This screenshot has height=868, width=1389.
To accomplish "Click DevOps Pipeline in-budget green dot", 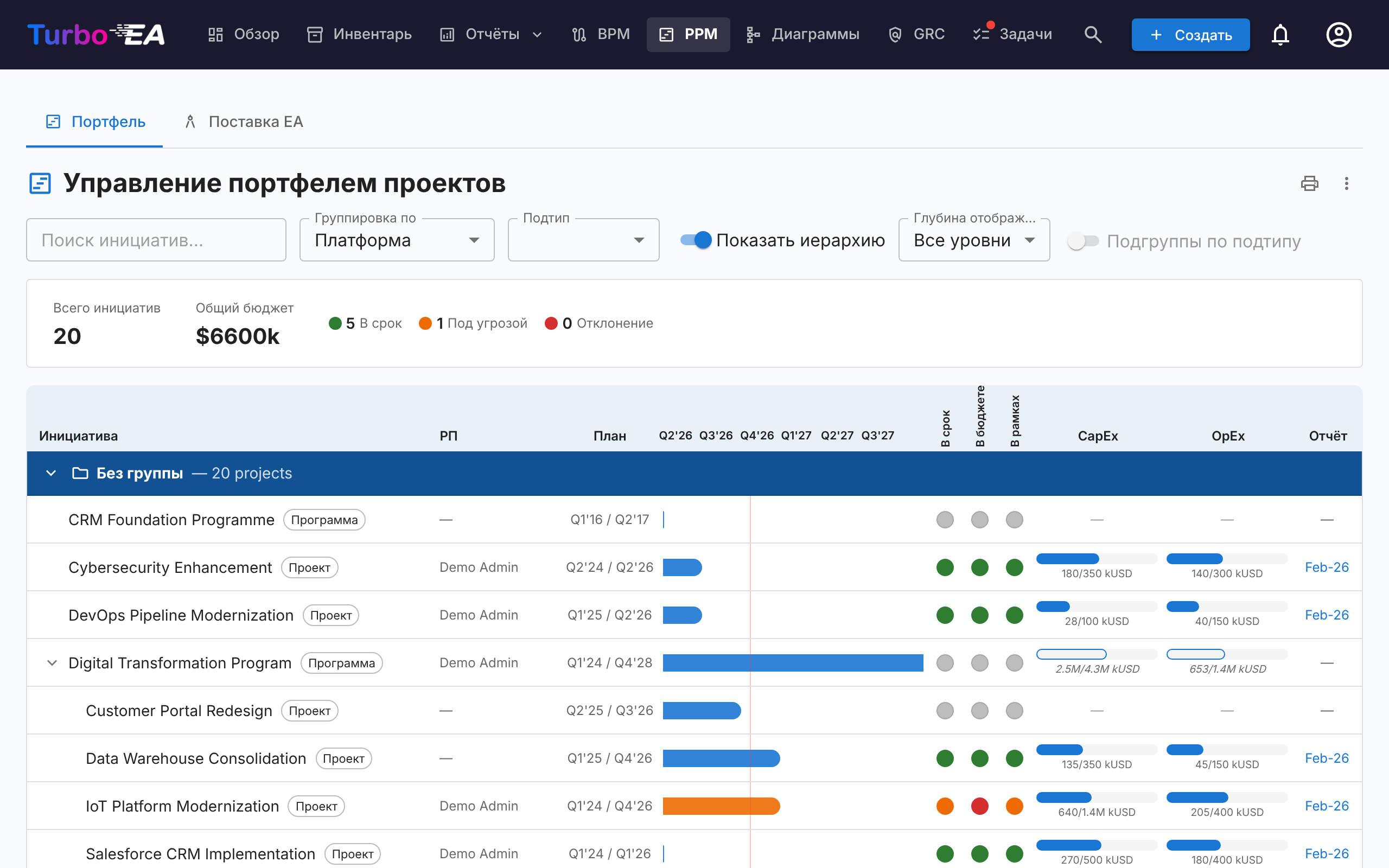I will [x=980, y=615].
